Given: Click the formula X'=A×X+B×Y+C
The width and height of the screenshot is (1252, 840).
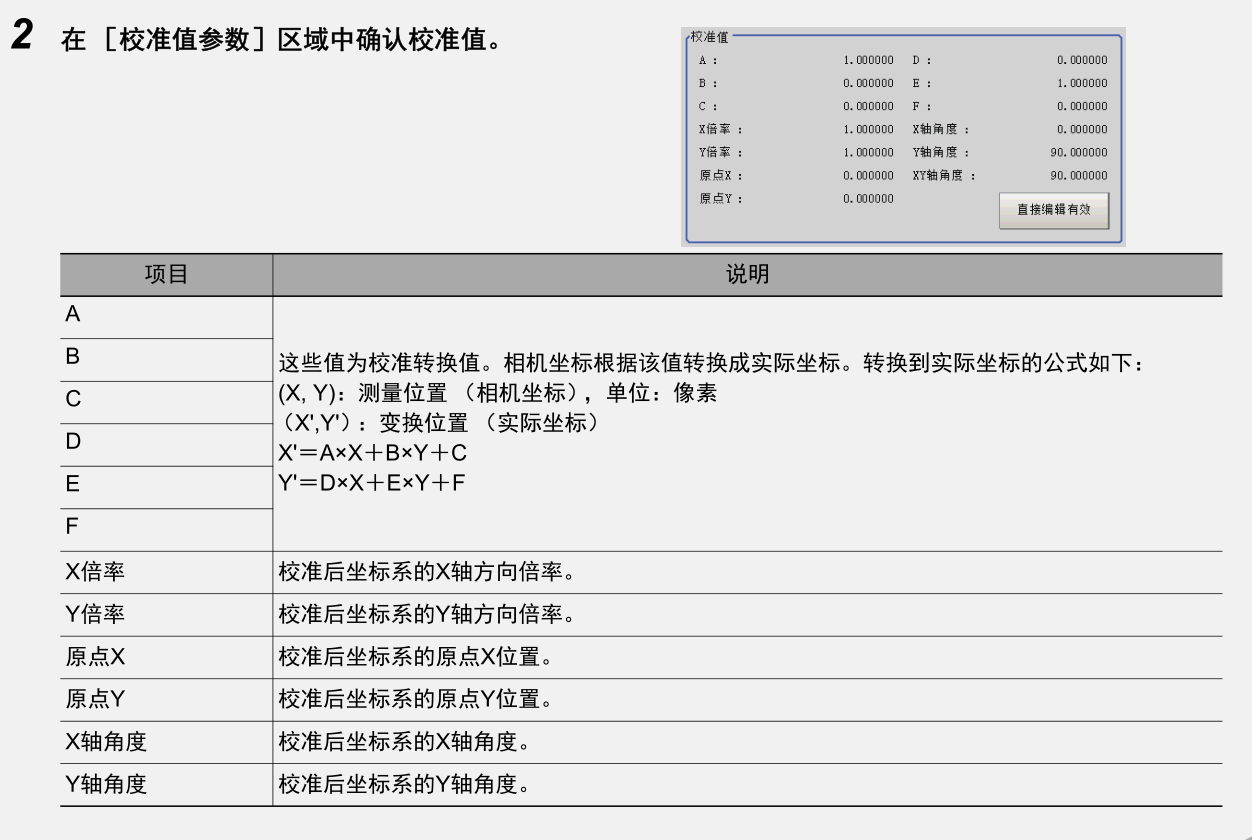Looking at the screenshot, I should tap(372, 453).
